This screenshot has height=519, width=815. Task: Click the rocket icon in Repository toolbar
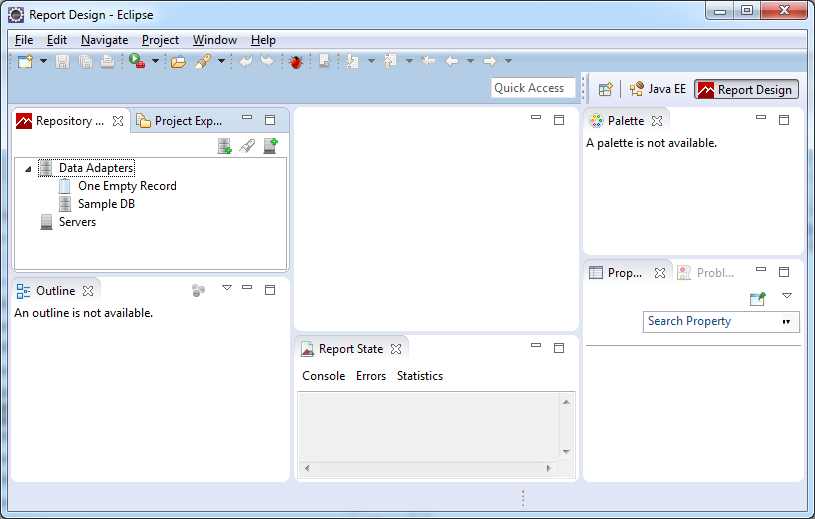pyautogui.click(x=247, y=146)
